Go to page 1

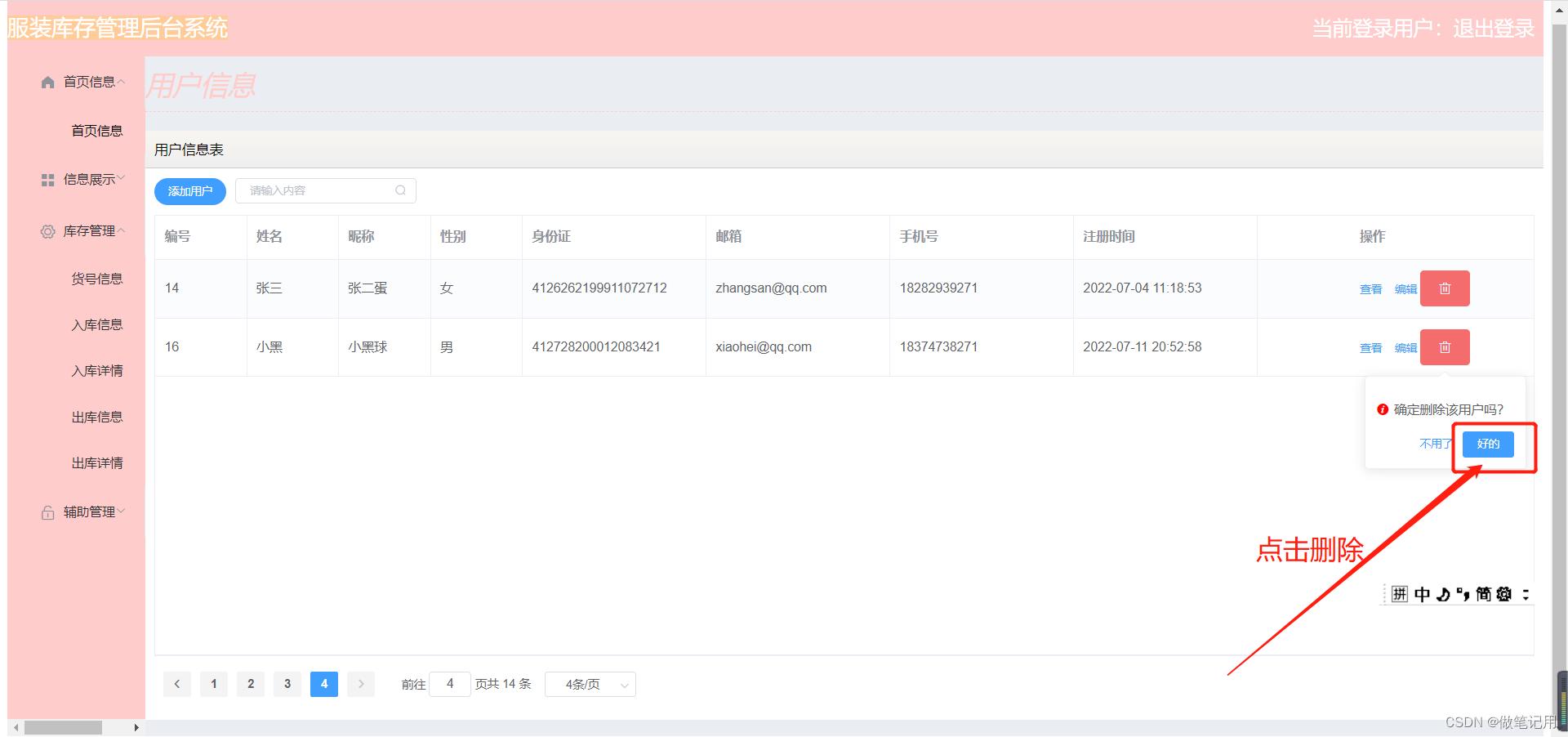pyautogui.click(x=214, y=684)
